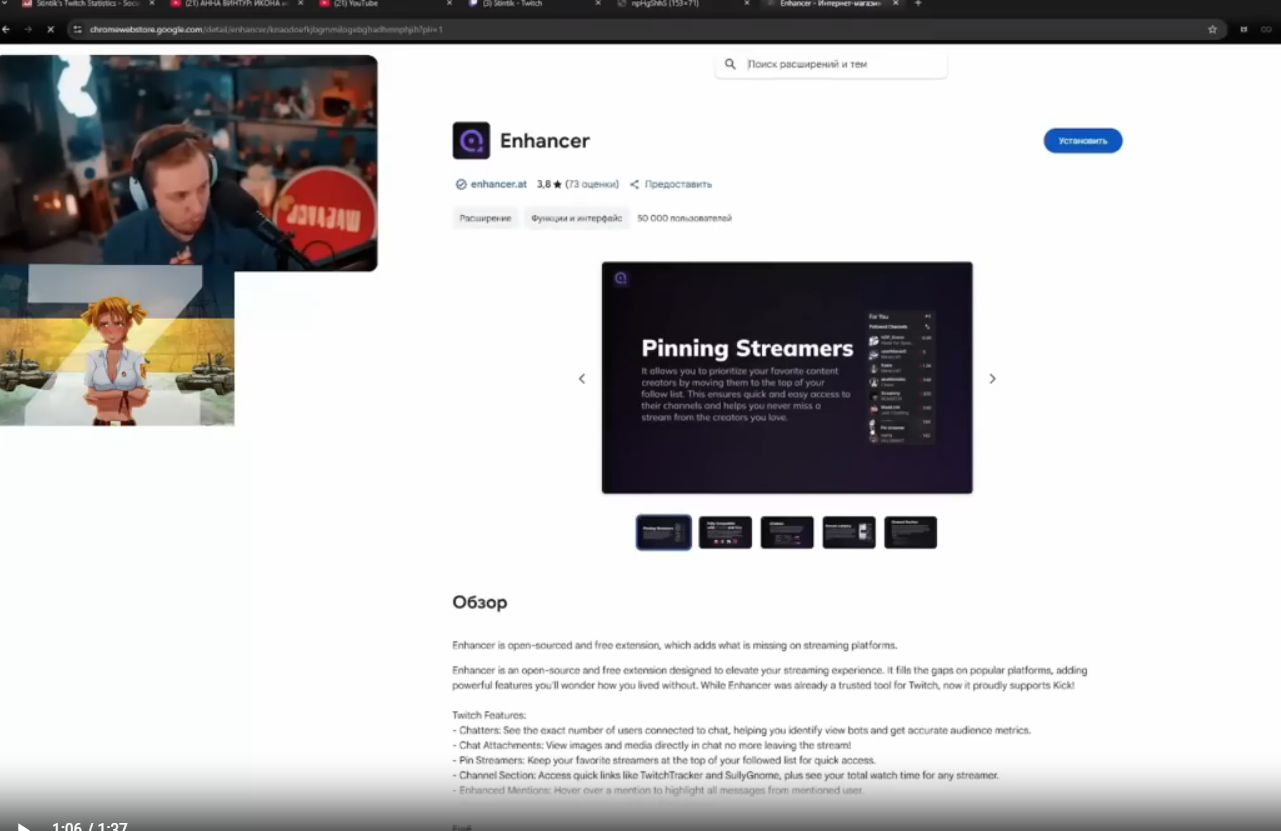This screenshot has width=1281, height=831.
Task: Click the Enhancer extension logo icon
Action: pos(471,141)
